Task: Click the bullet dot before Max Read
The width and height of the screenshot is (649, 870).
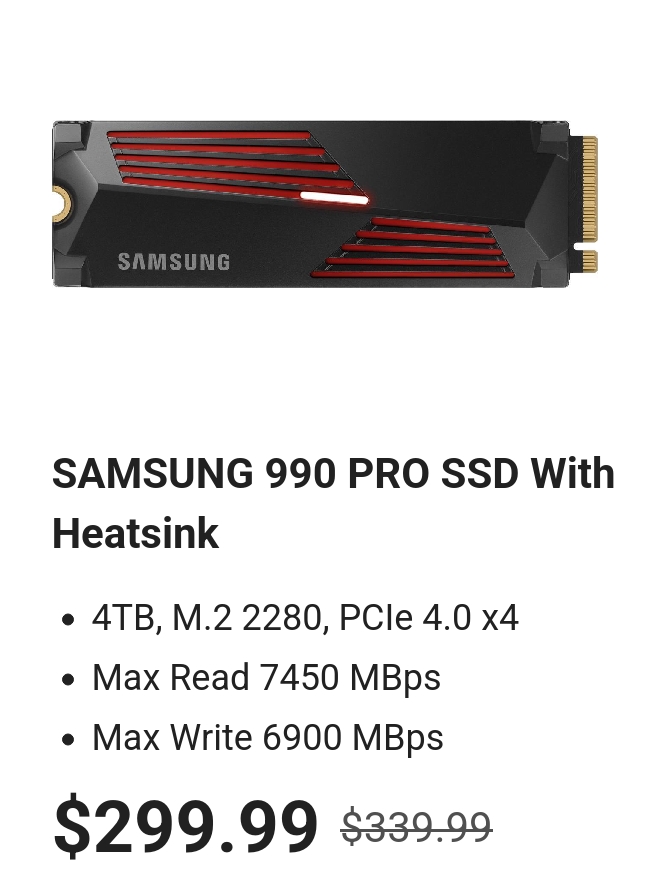Action: pyautogui.click(x=68, y=679)
